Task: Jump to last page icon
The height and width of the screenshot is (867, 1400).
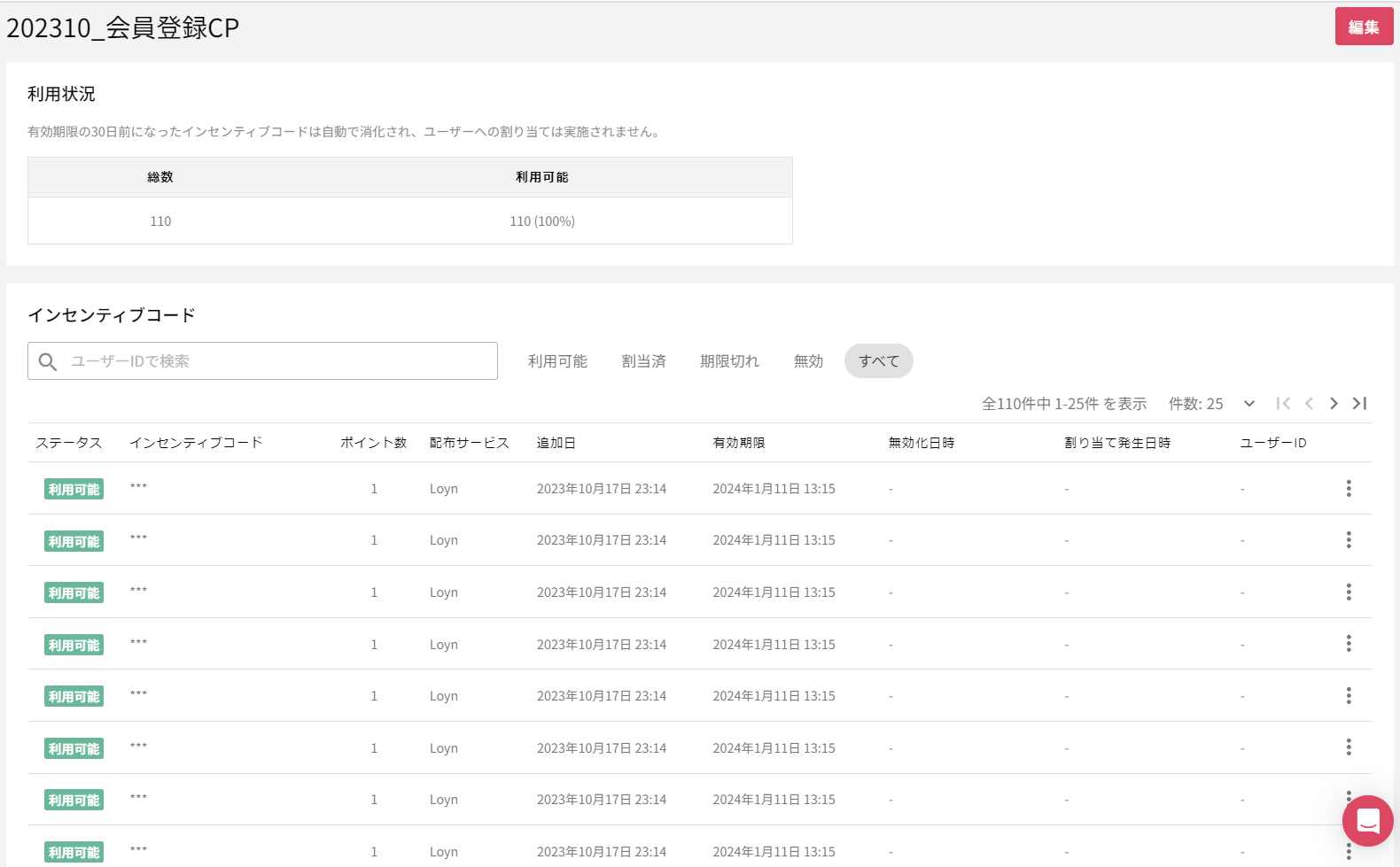Action: click(x=1359, y=404)
